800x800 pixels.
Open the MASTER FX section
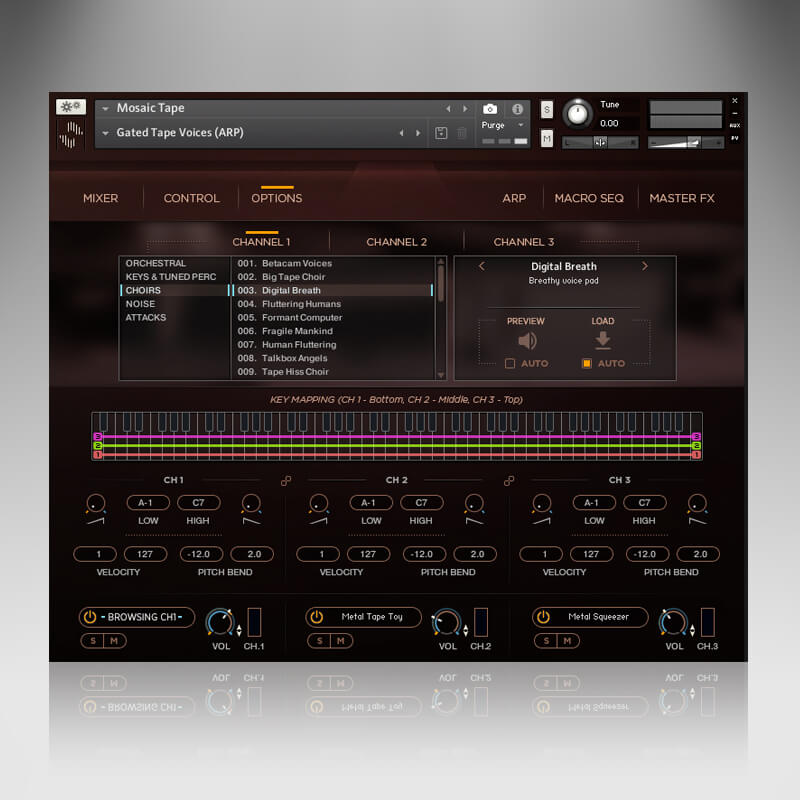681,198
